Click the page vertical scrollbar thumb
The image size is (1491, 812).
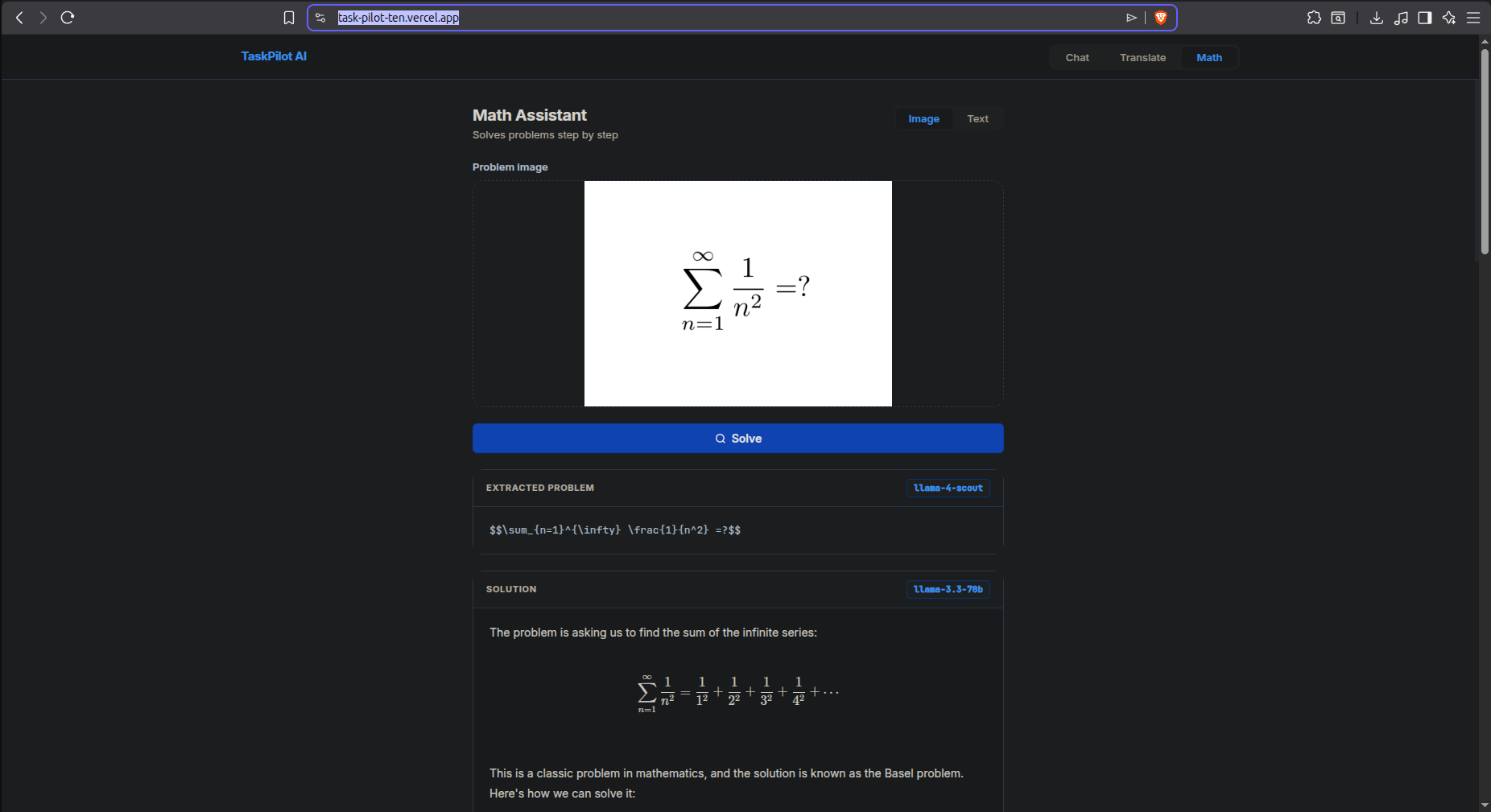pos(1485,151)
